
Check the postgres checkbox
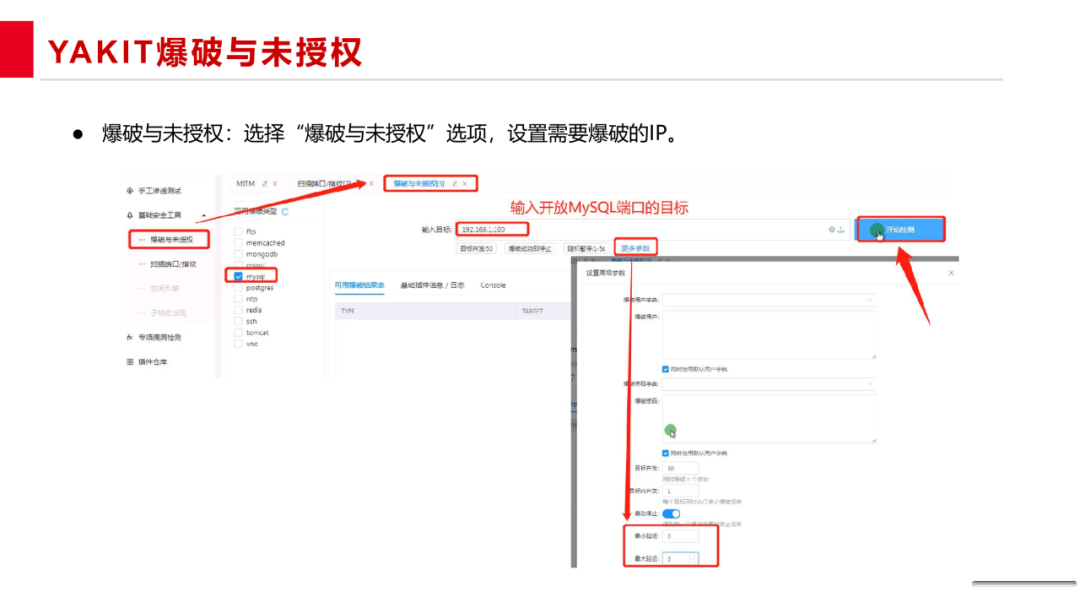(x=238, y=288)
